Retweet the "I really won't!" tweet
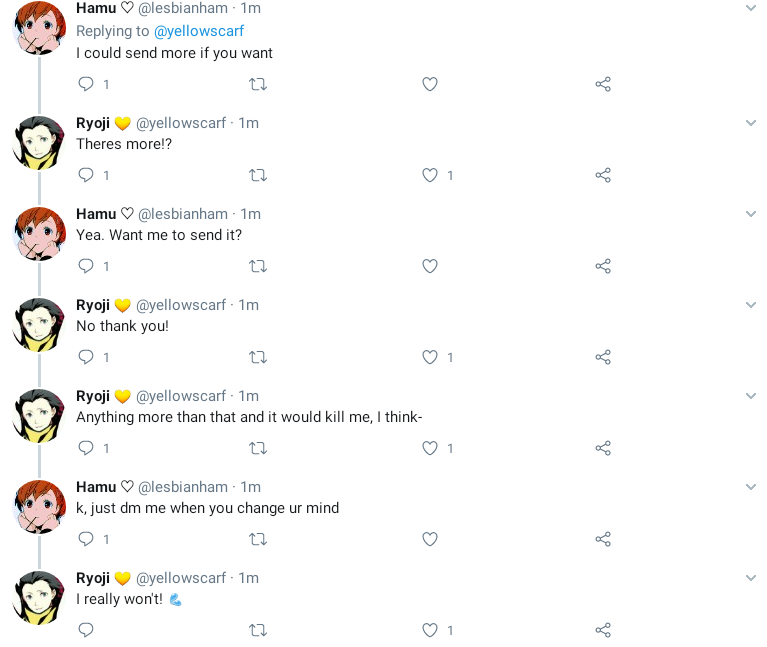The height and width of the screenshot is (647, 767). click(257, 631)
